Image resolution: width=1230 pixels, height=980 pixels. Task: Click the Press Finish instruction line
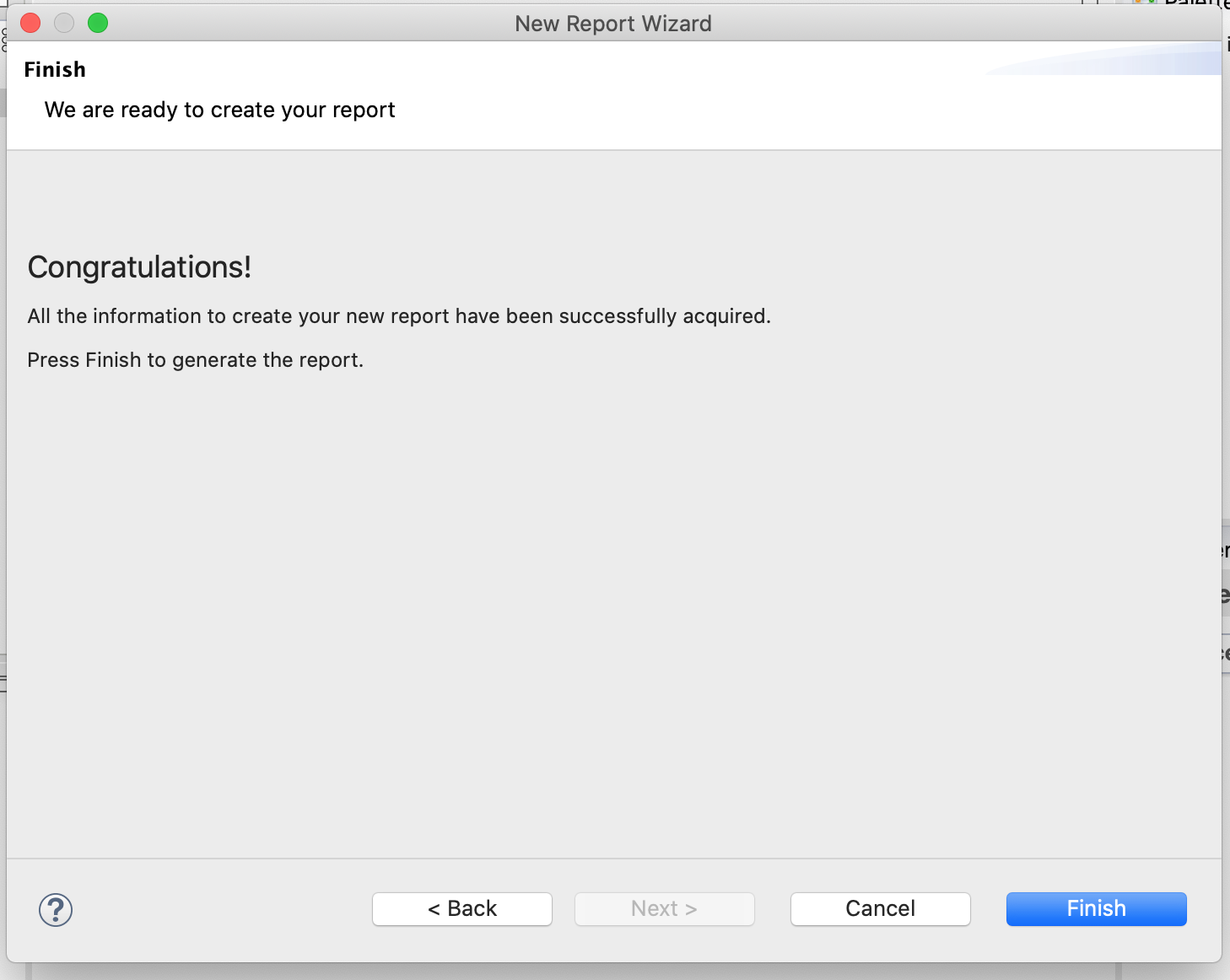point(195,359)
